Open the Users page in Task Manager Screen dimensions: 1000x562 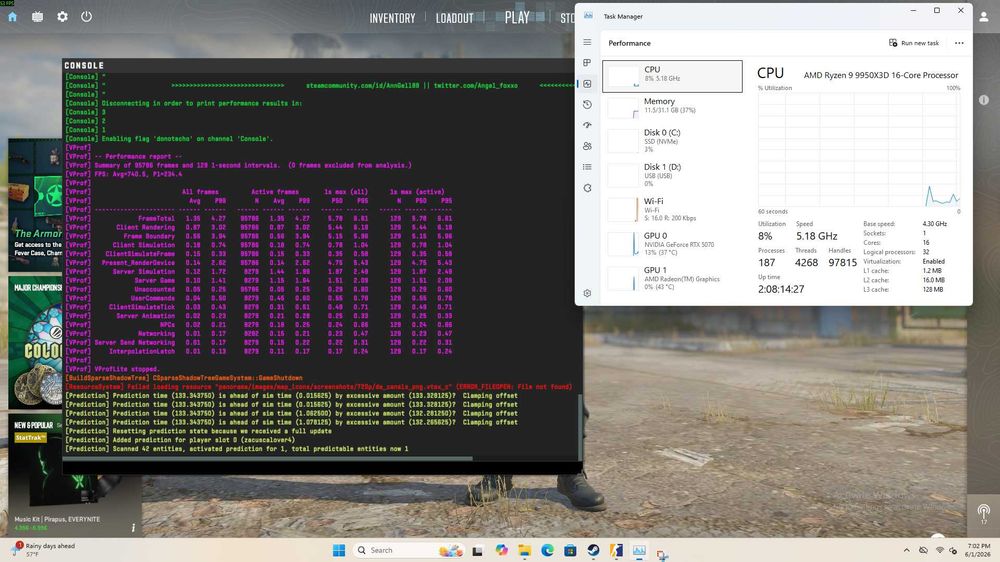click(x=587, y=146)
